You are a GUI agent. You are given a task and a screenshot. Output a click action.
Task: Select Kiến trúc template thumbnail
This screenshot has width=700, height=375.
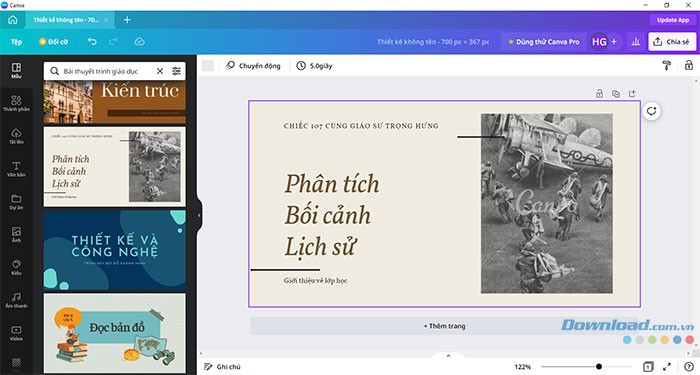[114, 102]
